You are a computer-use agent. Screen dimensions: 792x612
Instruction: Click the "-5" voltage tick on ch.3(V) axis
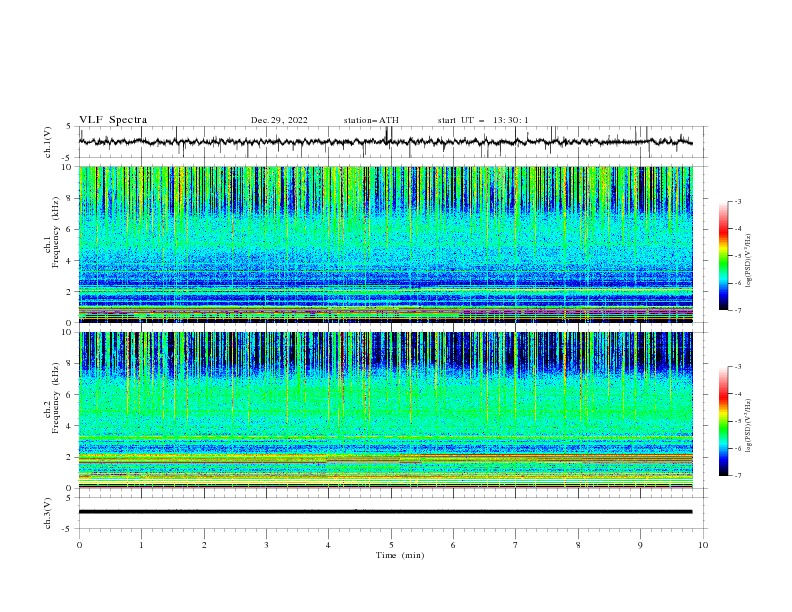67,529
